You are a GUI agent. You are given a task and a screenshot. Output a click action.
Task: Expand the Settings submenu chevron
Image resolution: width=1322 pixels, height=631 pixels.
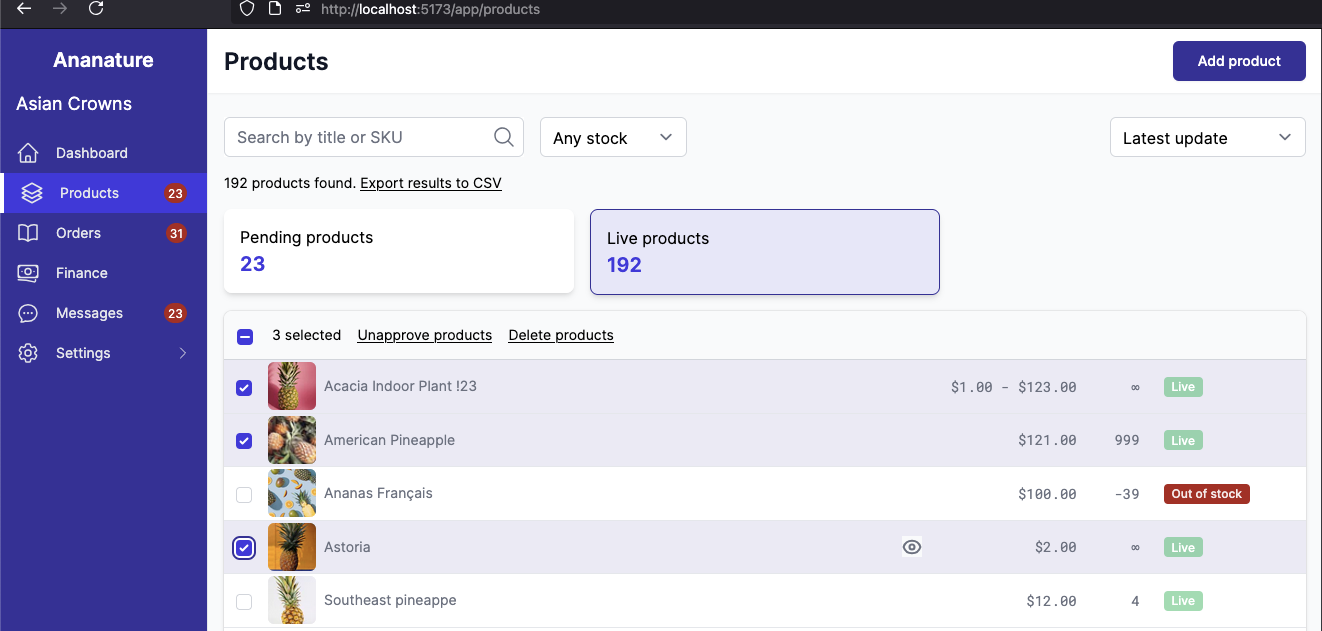(x=182, y=352)
